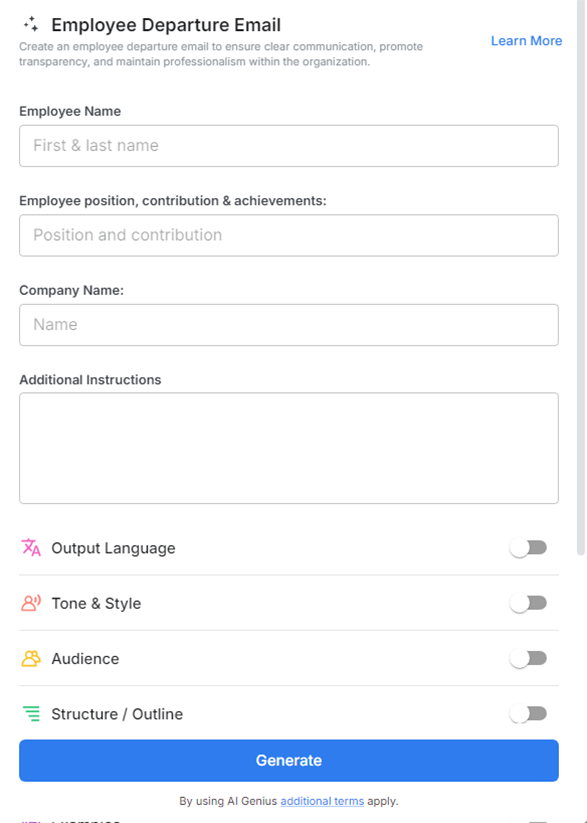Click the Audience people icon
This screenshot has height=823, width=587.
click(30, 658)
